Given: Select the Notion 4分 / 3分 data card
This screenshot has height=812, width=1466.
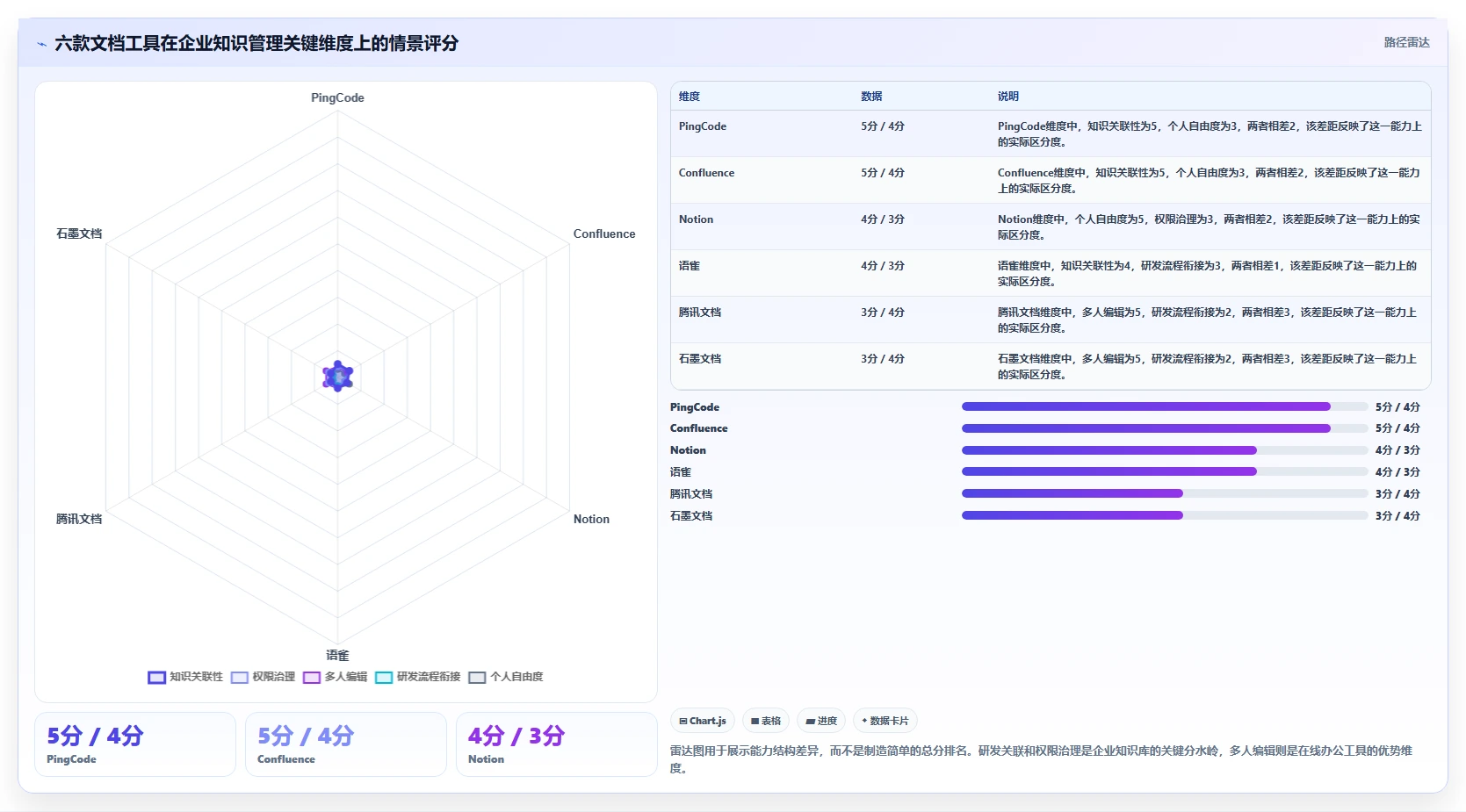Looking at the screenshot, I should point(557,744).
